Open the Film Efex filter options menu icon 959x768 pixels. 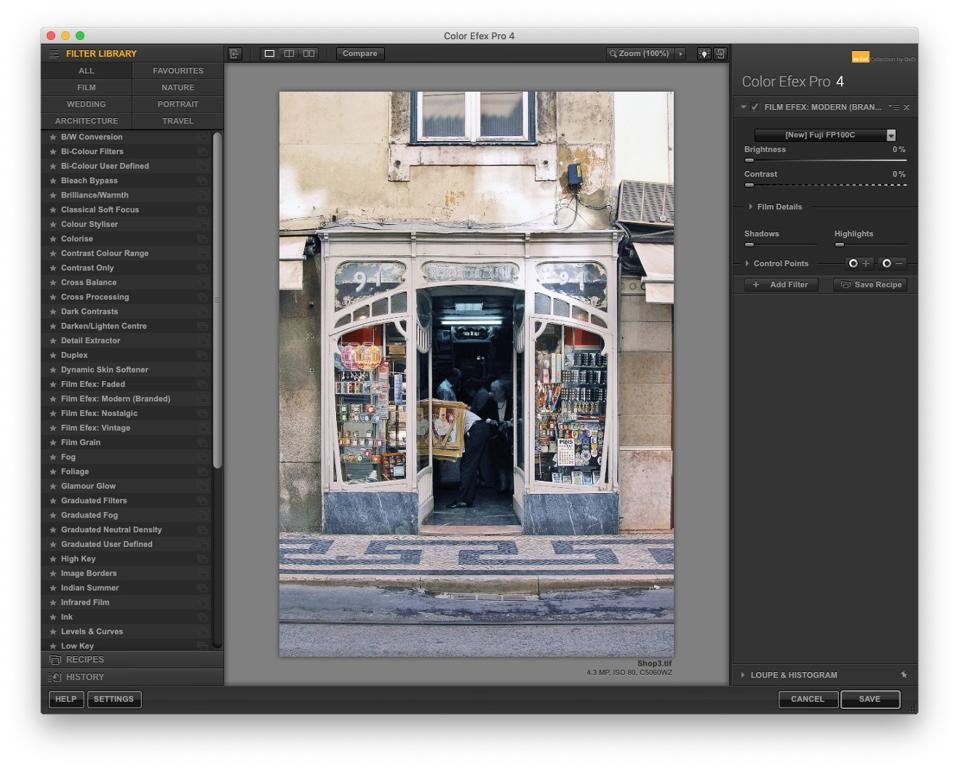pyautogui.click(x=894, y=107)
